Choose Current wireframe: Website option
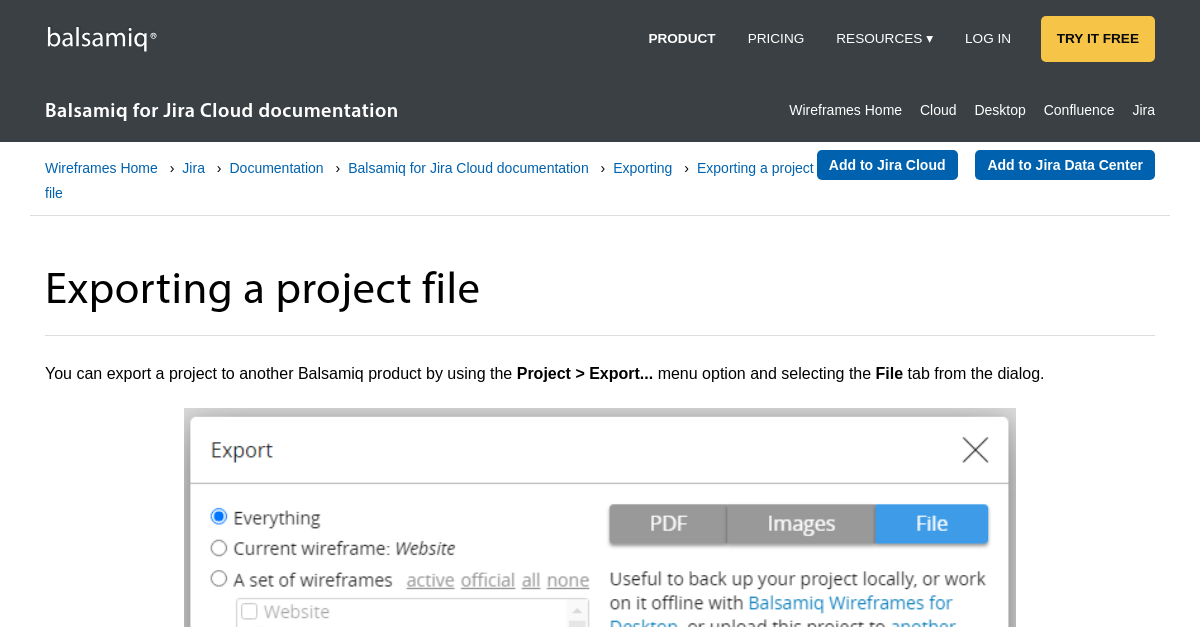Screen dimensions: 1200x627 (218, 547)
